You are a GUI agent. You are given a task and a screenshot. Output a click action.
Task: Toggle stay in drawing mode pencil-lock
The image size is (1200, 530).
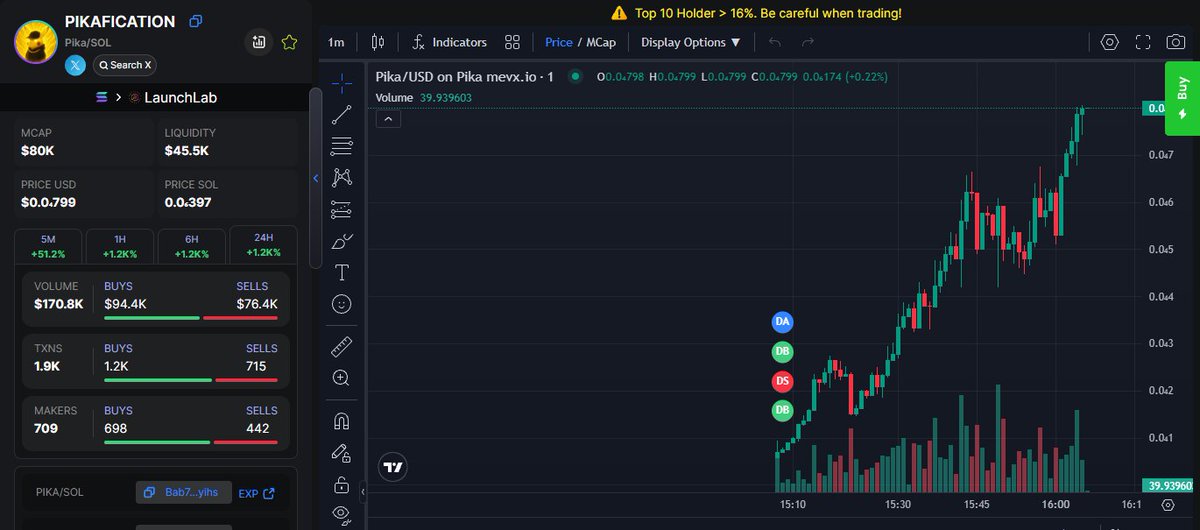click(342, 453)
